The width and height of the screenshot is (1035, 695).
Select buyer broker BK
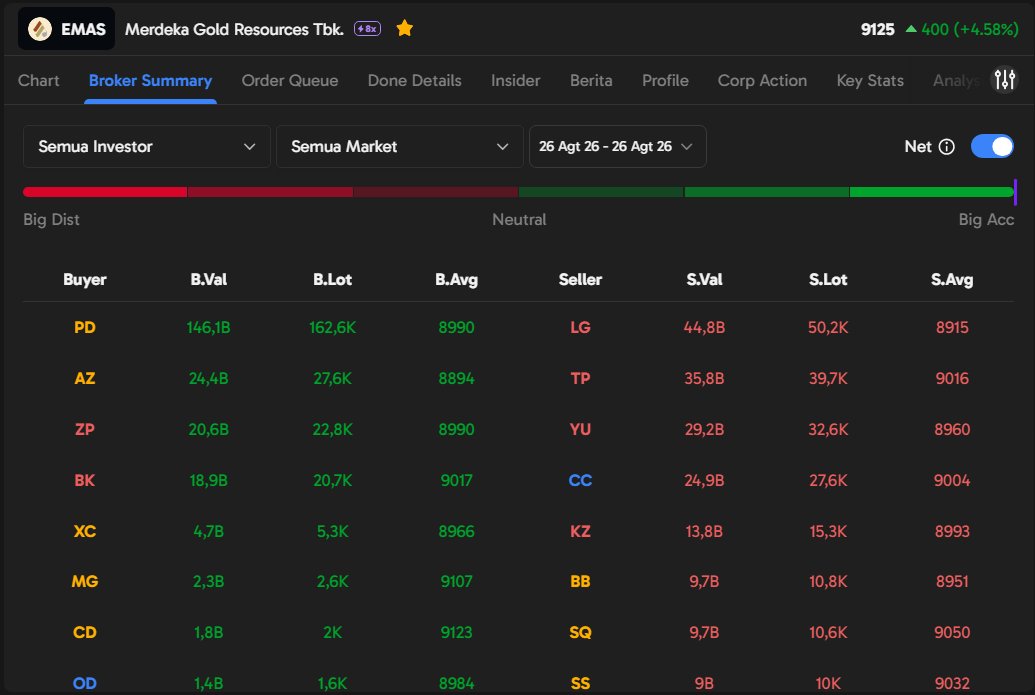point(84,480)
